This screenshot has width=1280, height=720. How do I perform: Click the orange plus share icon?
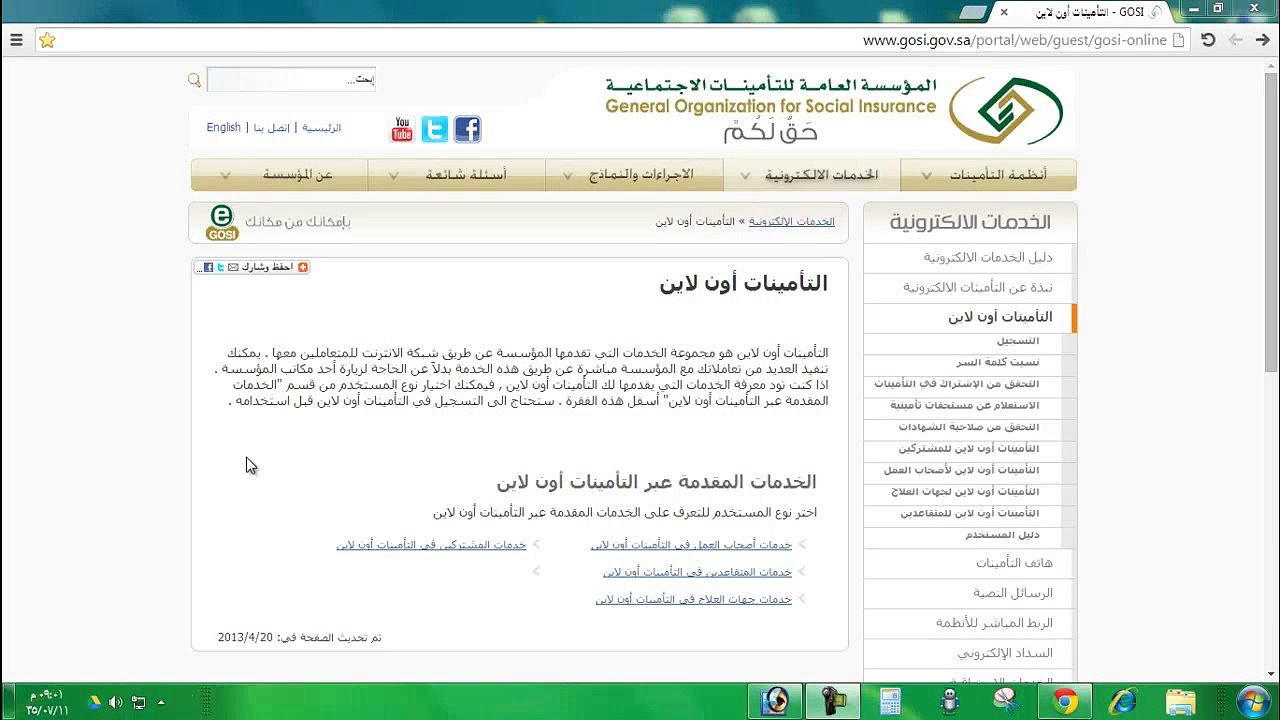point(303,267)
